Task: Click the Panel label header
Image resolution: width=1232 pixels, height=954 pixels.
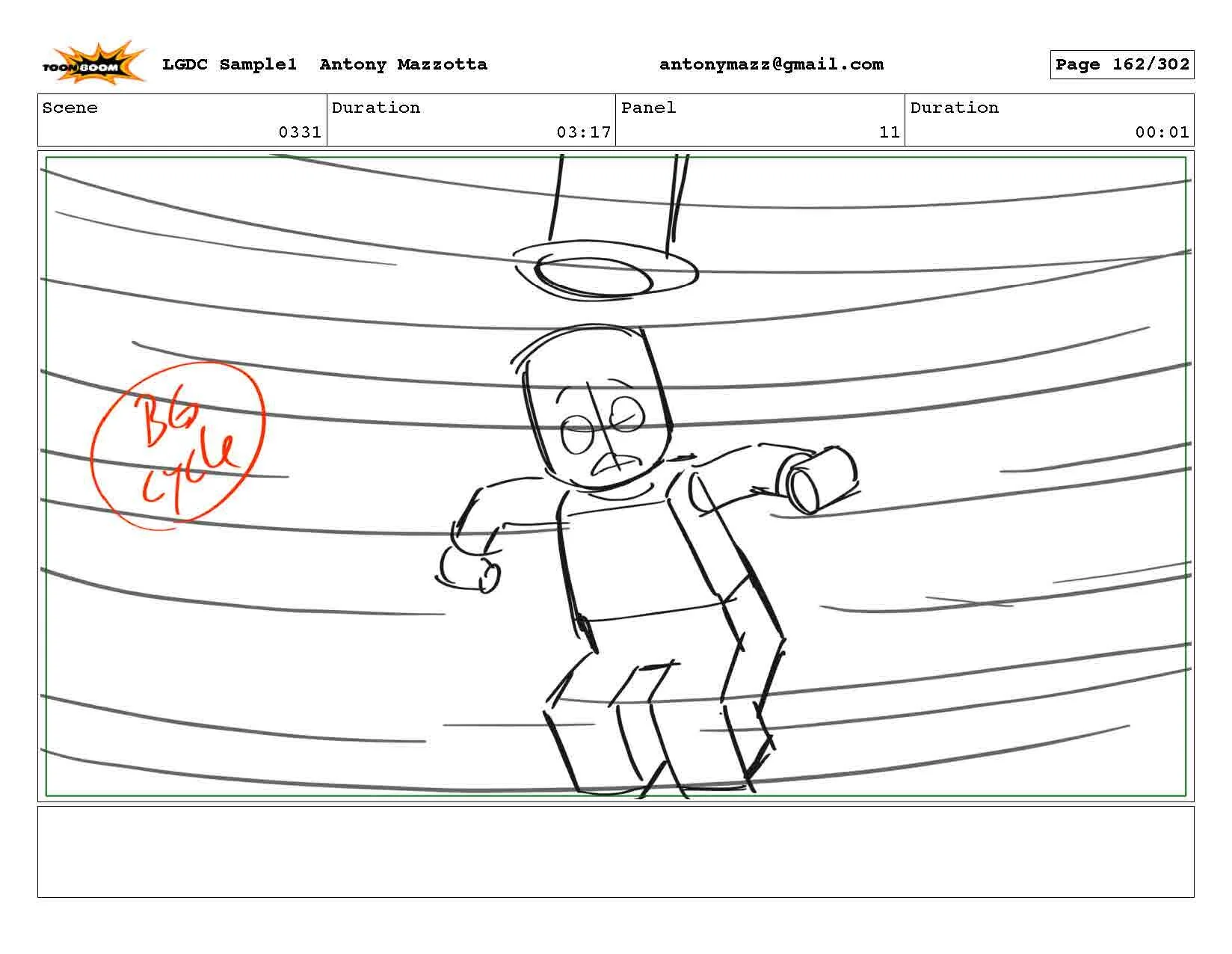Action: (x=648, y=108)
